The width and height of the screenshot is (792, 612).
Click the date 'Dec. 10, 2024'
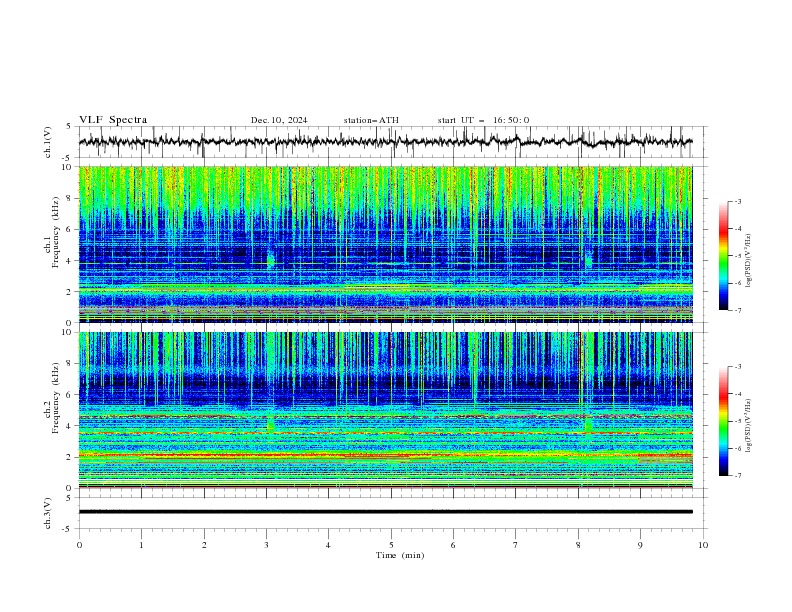pyautogui.click(x=279, y=120)
